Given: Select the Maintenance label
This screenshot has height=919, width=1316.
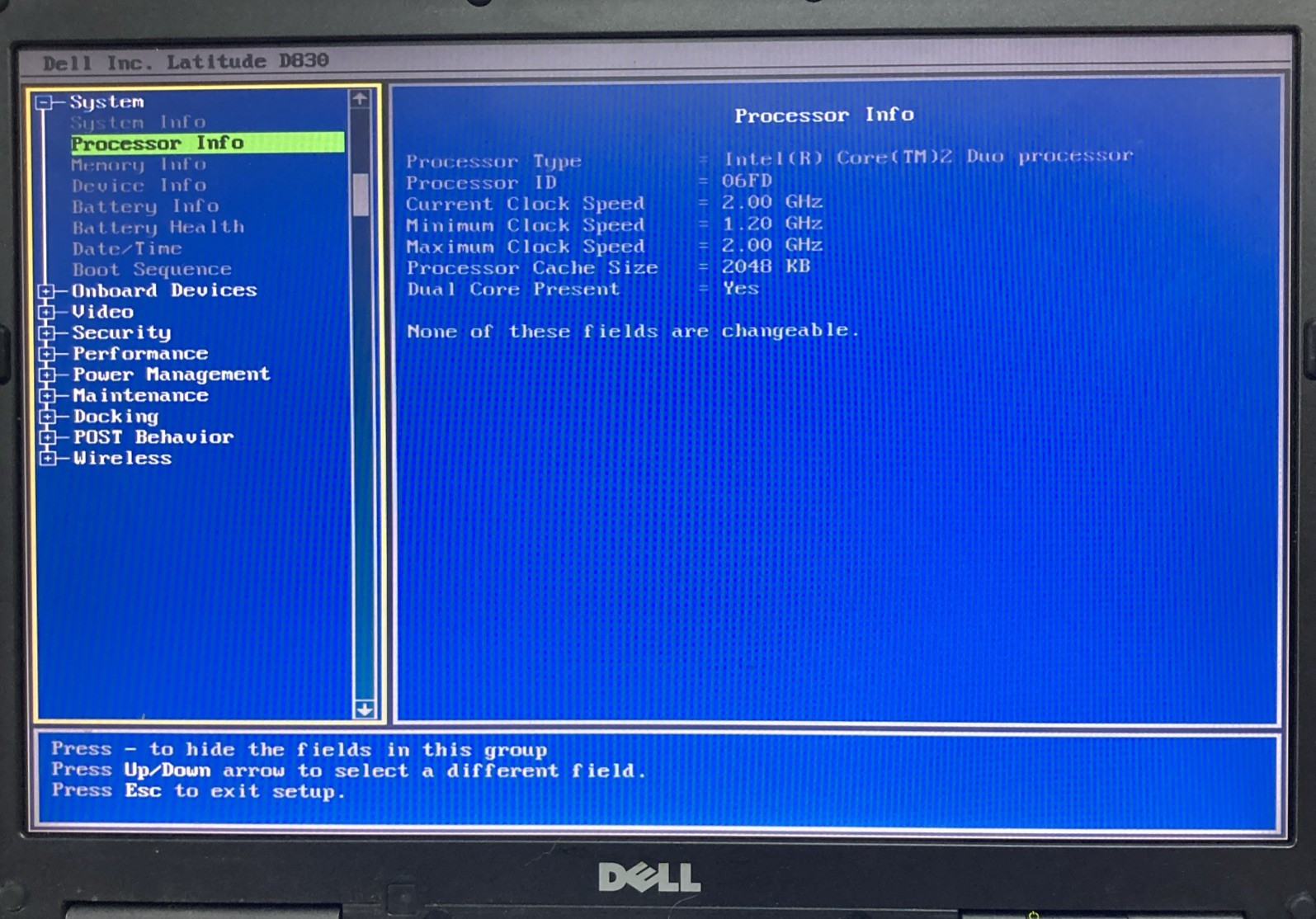Looking at the screenshot, I should (x=141, y=396).
